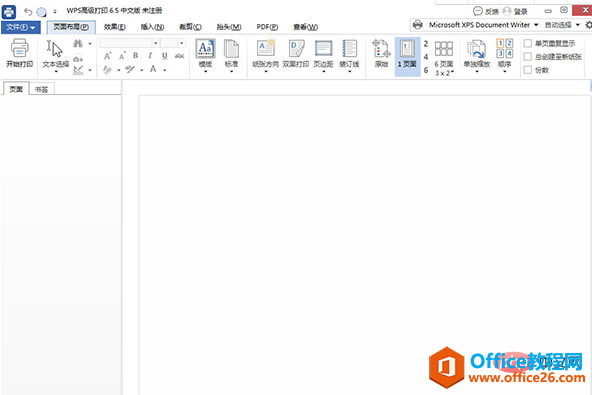Click the login user avatar
The width and height of the screenshot is (592, 395).
tap(507, 11)
